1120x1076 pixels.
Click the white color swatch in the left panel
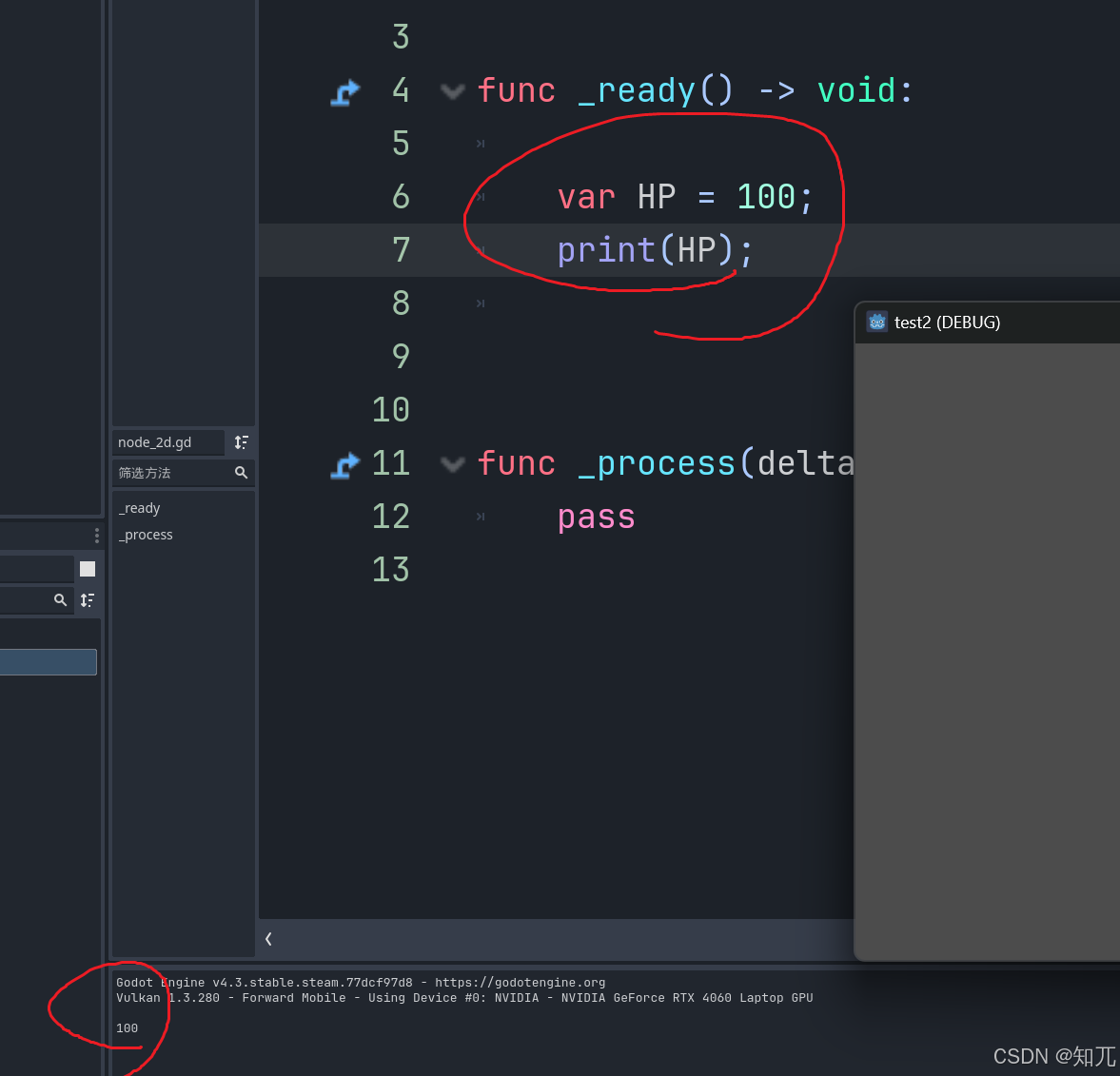tap(87, 568)
